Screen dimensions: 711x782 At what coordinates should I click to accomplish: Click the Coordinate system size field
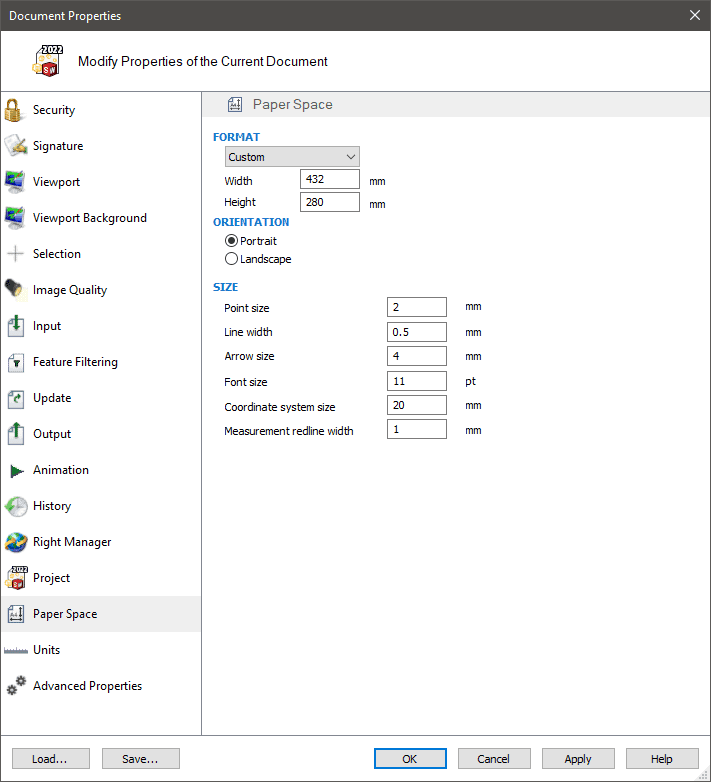[x=417, y=405]
